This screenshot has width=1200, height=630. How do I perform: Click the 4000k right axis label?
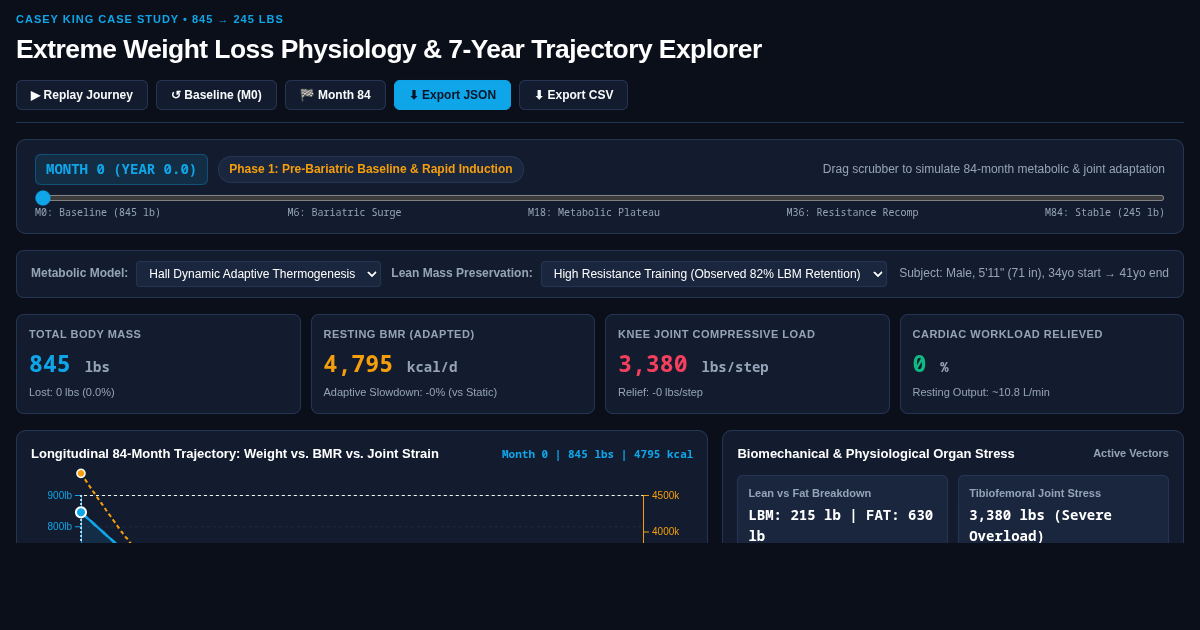click(665, 532)
